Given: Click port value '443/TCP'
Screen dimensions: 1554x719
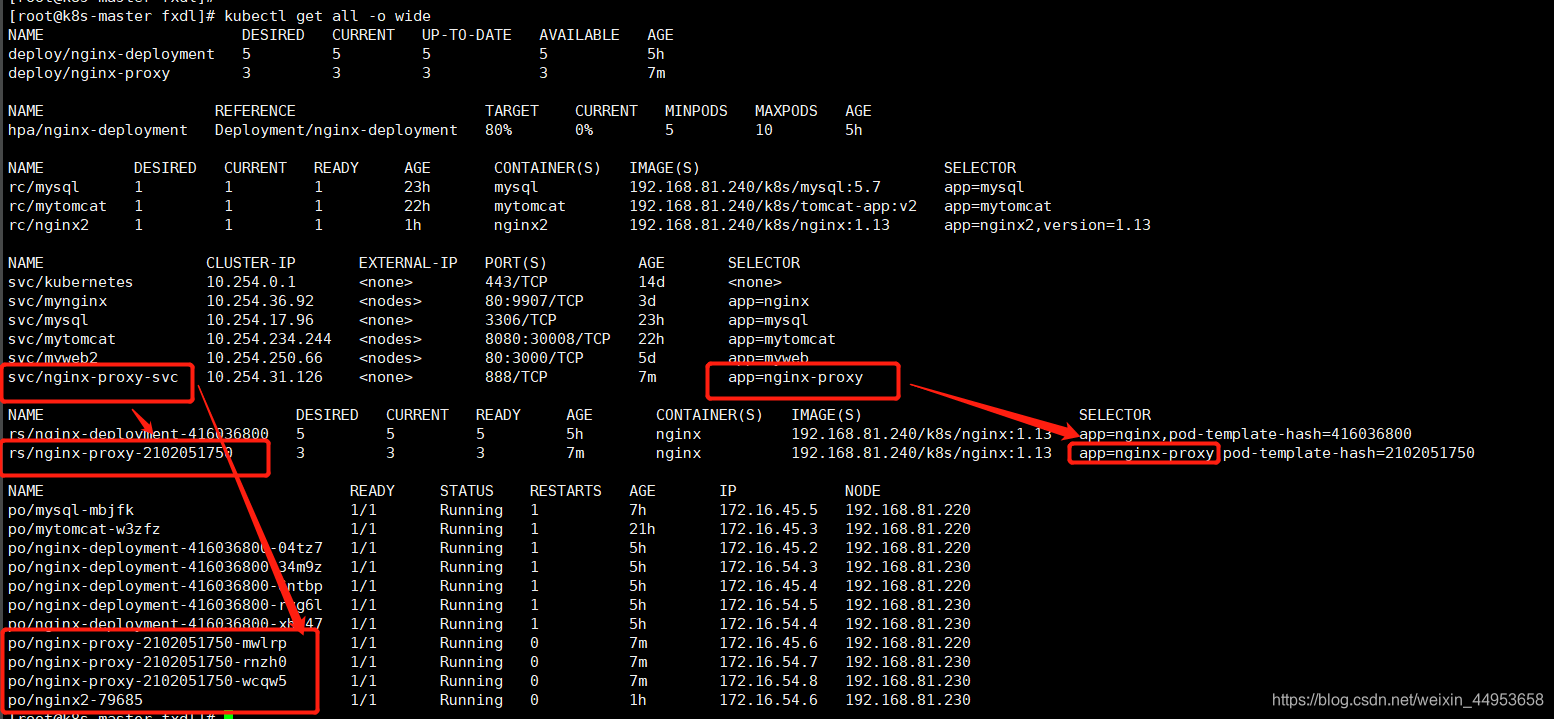Looking at the screenshot, I should coord(516,282).
